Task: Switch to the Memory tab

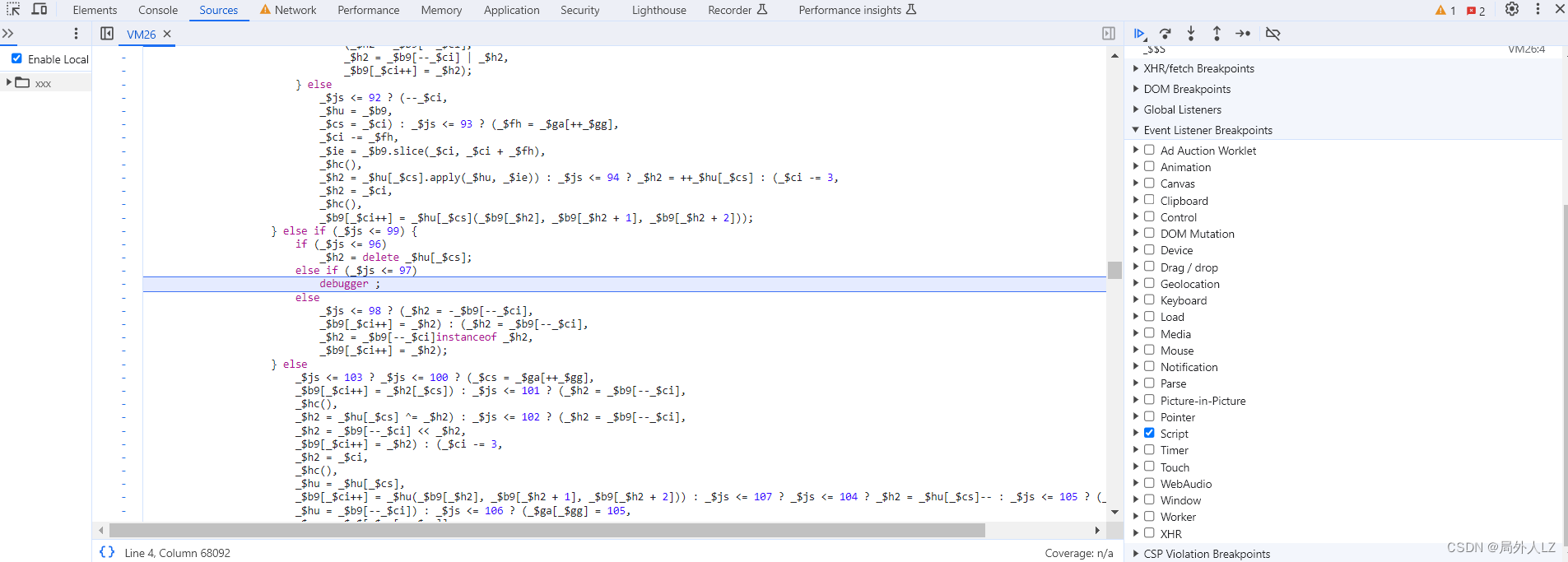Action: (441, 10)
